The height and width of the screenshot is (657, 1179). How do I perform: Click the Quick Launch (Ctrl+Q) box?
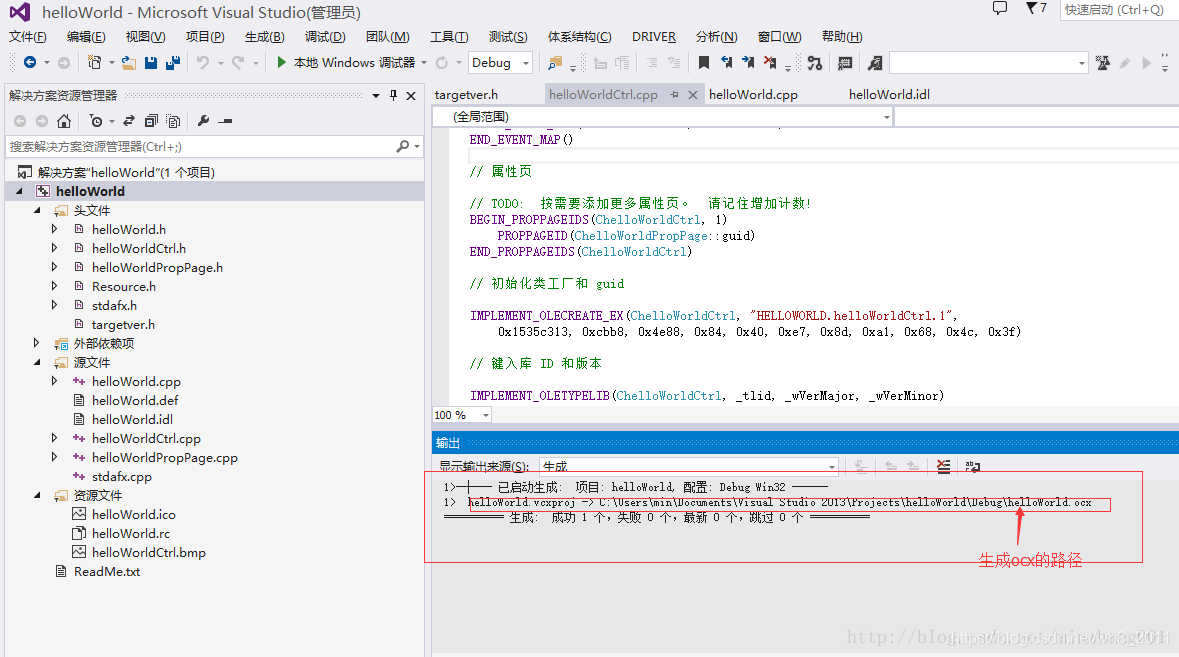[x=1118, y=9]
